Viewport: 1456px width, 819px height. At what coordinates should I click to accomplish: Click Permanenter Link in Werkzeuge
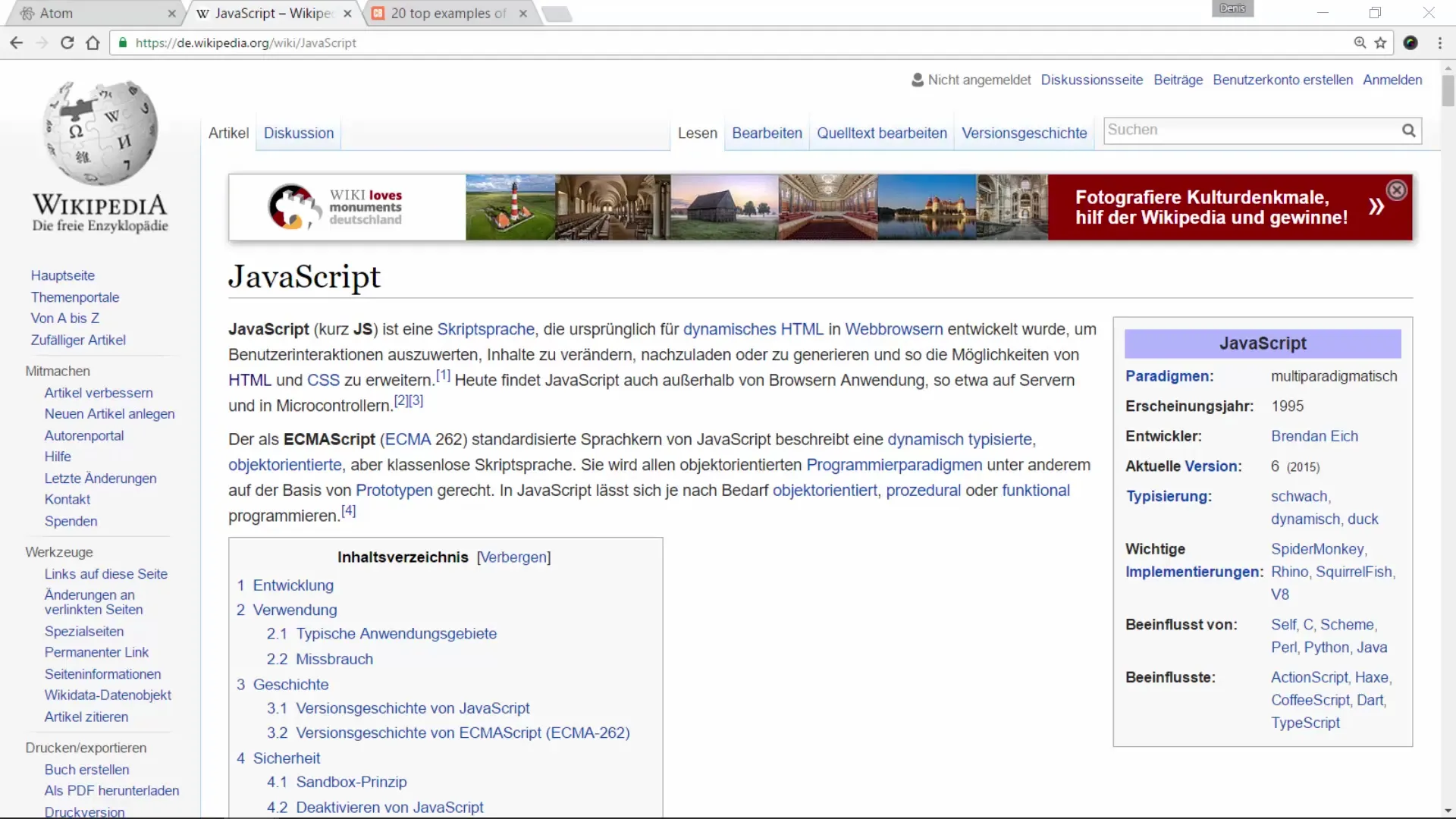(96, 652)
